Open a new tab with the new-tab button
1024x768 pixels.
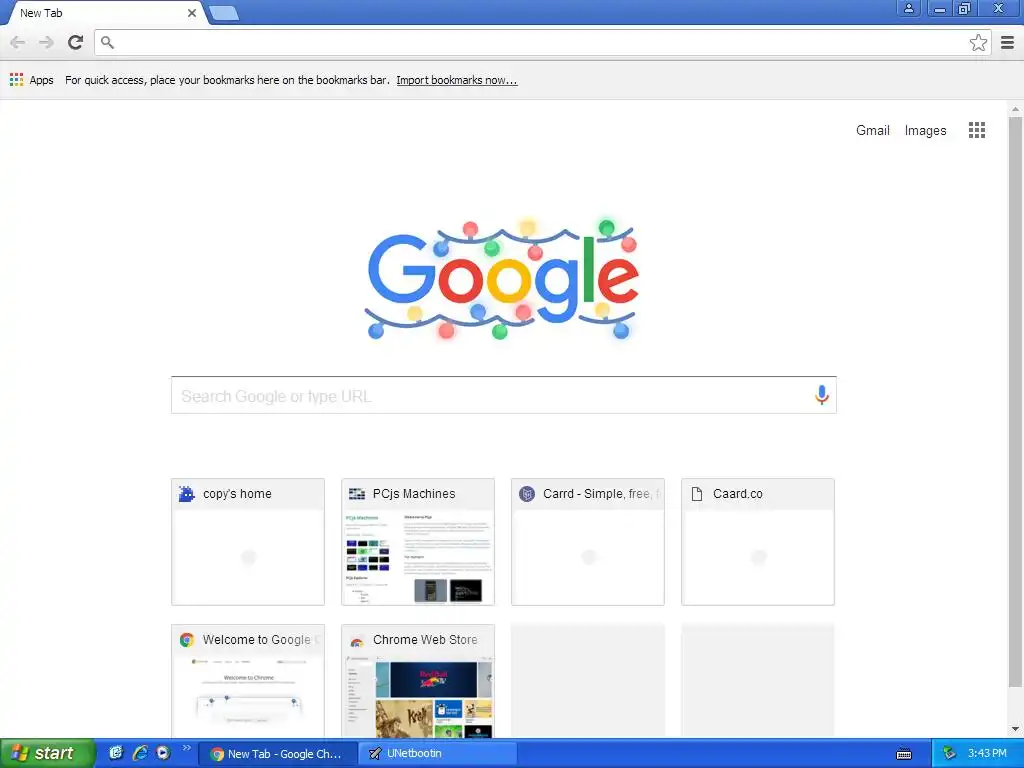click(224, 13)
